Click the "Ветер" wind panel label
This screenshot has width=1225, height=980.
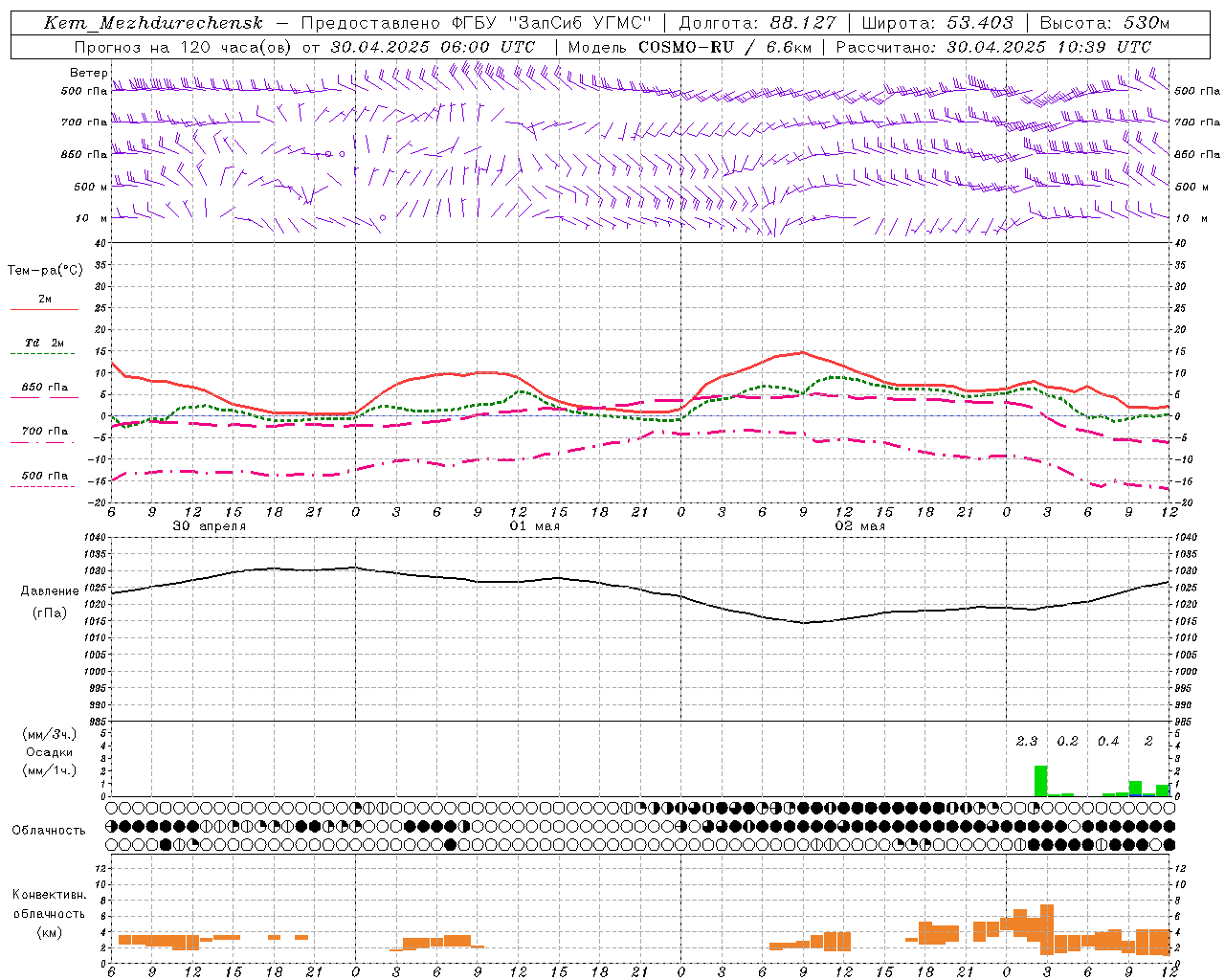(88, 73)
